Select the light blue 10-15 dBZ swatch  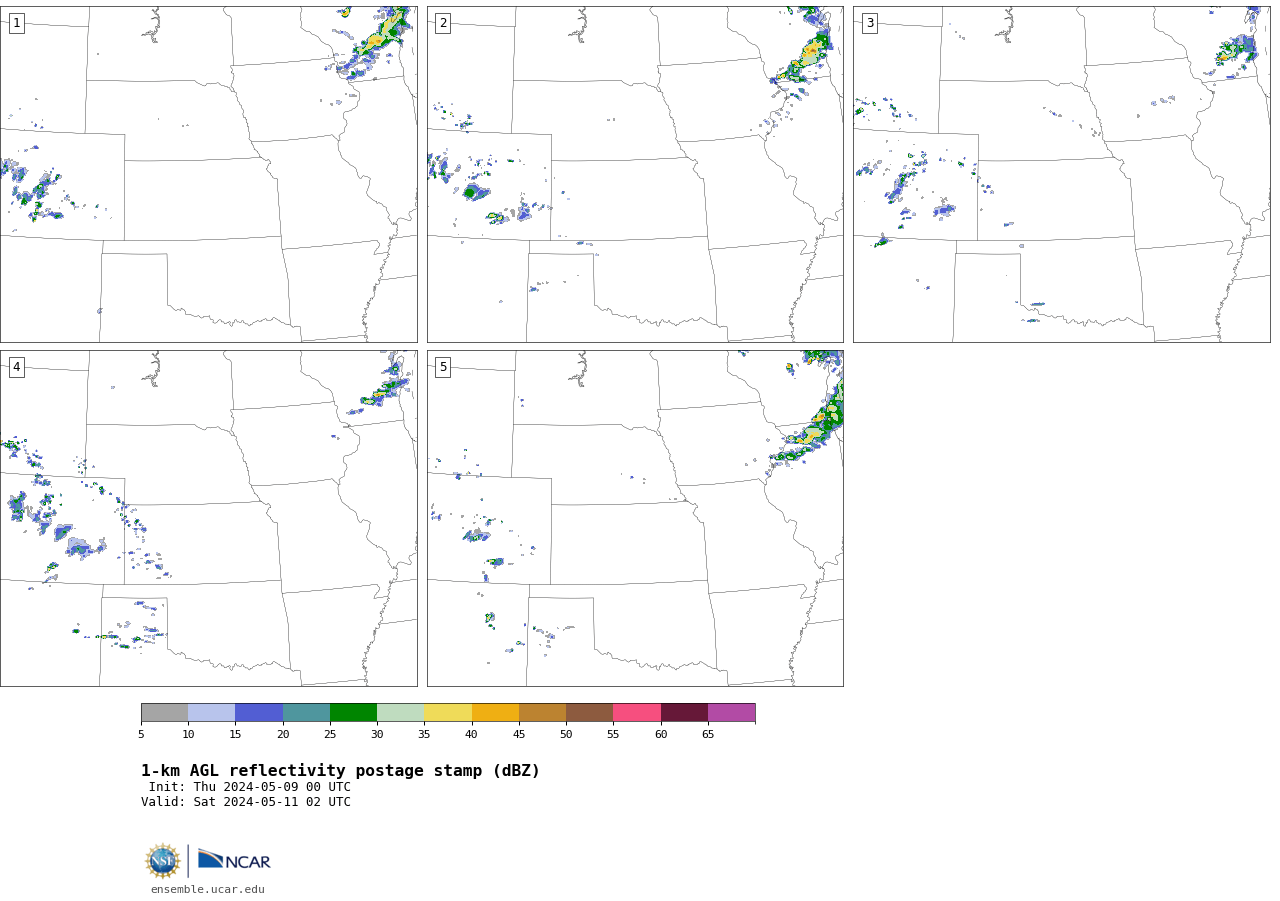pos(212,713)
